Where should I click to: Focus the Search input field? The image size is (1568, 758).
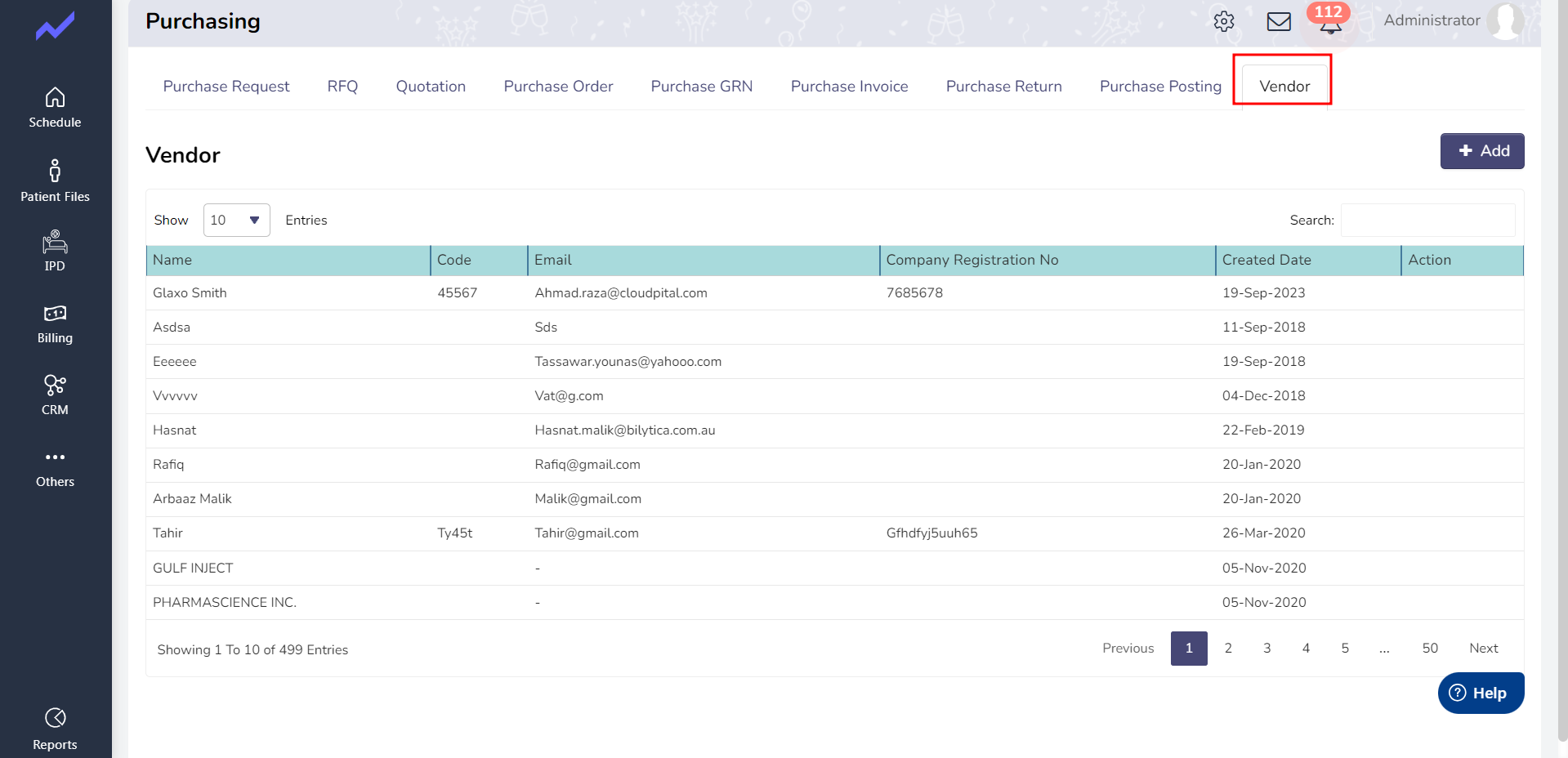tap(1427, 221)
